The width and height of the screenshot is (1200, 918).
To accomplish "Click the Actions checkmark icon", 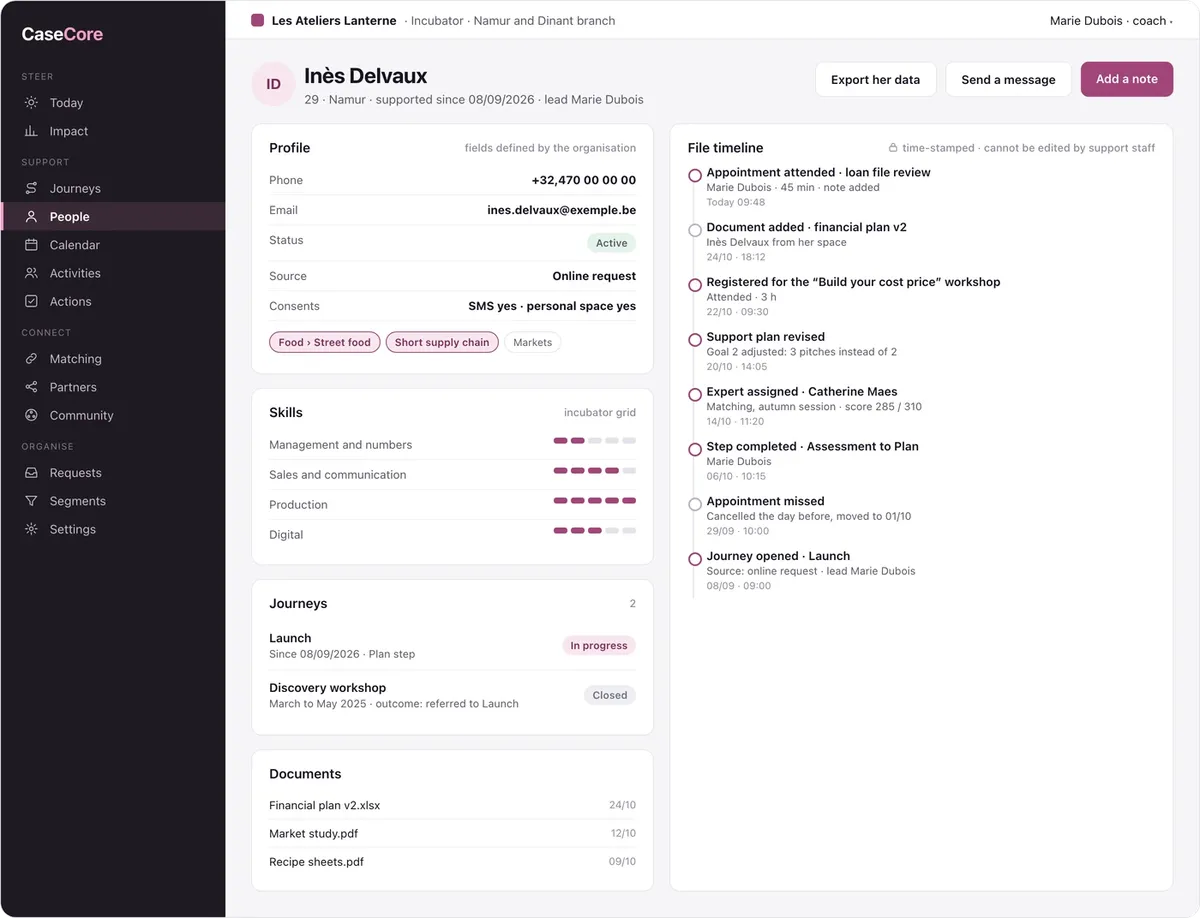I will click(32, 301).
